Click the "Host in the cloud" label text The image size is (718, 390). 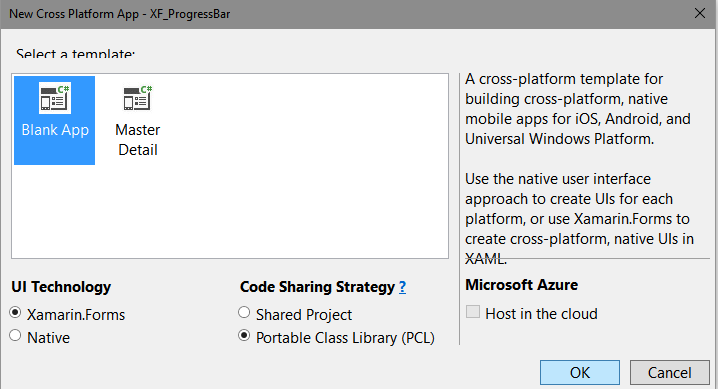tap(541, 314)
